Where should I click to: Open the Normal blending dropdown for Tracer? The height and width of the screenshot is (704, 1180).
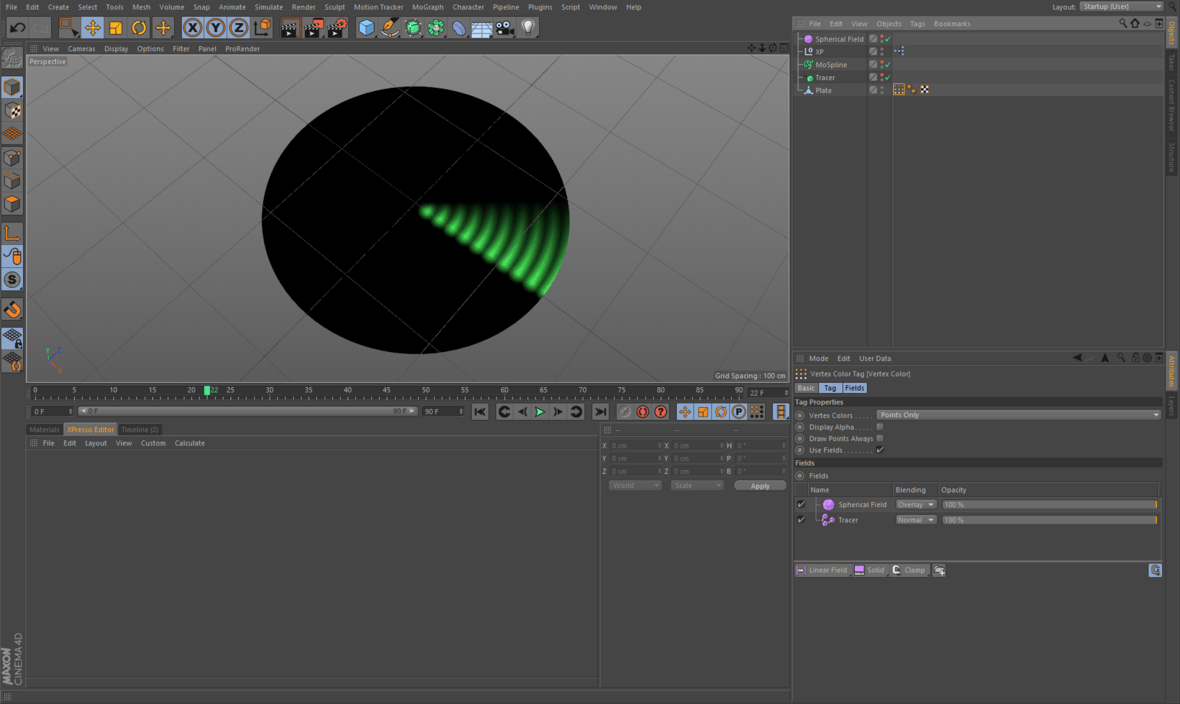(915, 519)
